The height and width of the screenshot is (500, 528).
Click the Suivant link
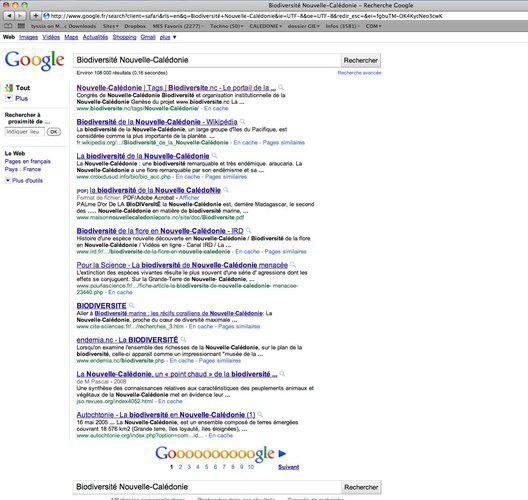point(289,467)
